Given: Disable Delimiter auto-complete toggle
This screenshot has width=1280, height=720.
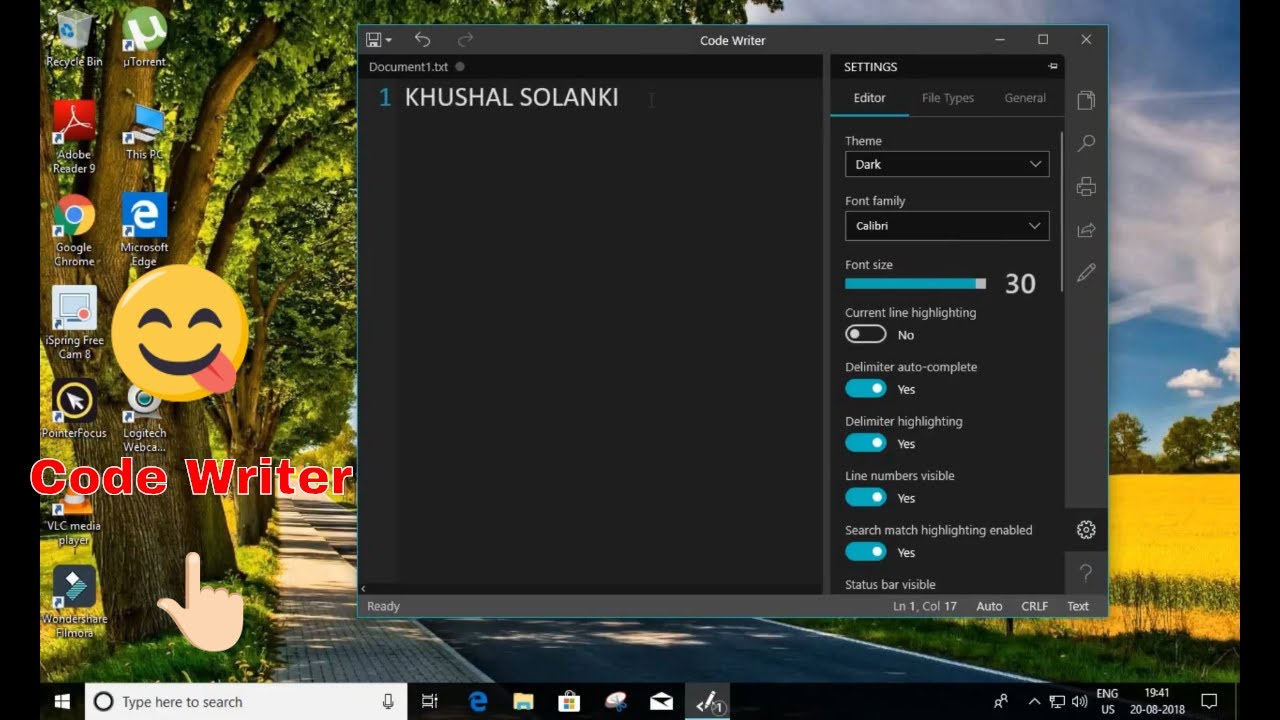Looking at the screenshot, I should (866, 389).
